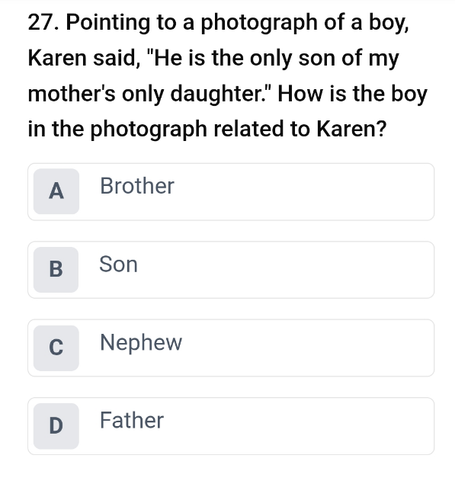The height and width of the screenshot is (500, 455).
Task: Click empty area inside option C card
Action: tap(307, 348)
